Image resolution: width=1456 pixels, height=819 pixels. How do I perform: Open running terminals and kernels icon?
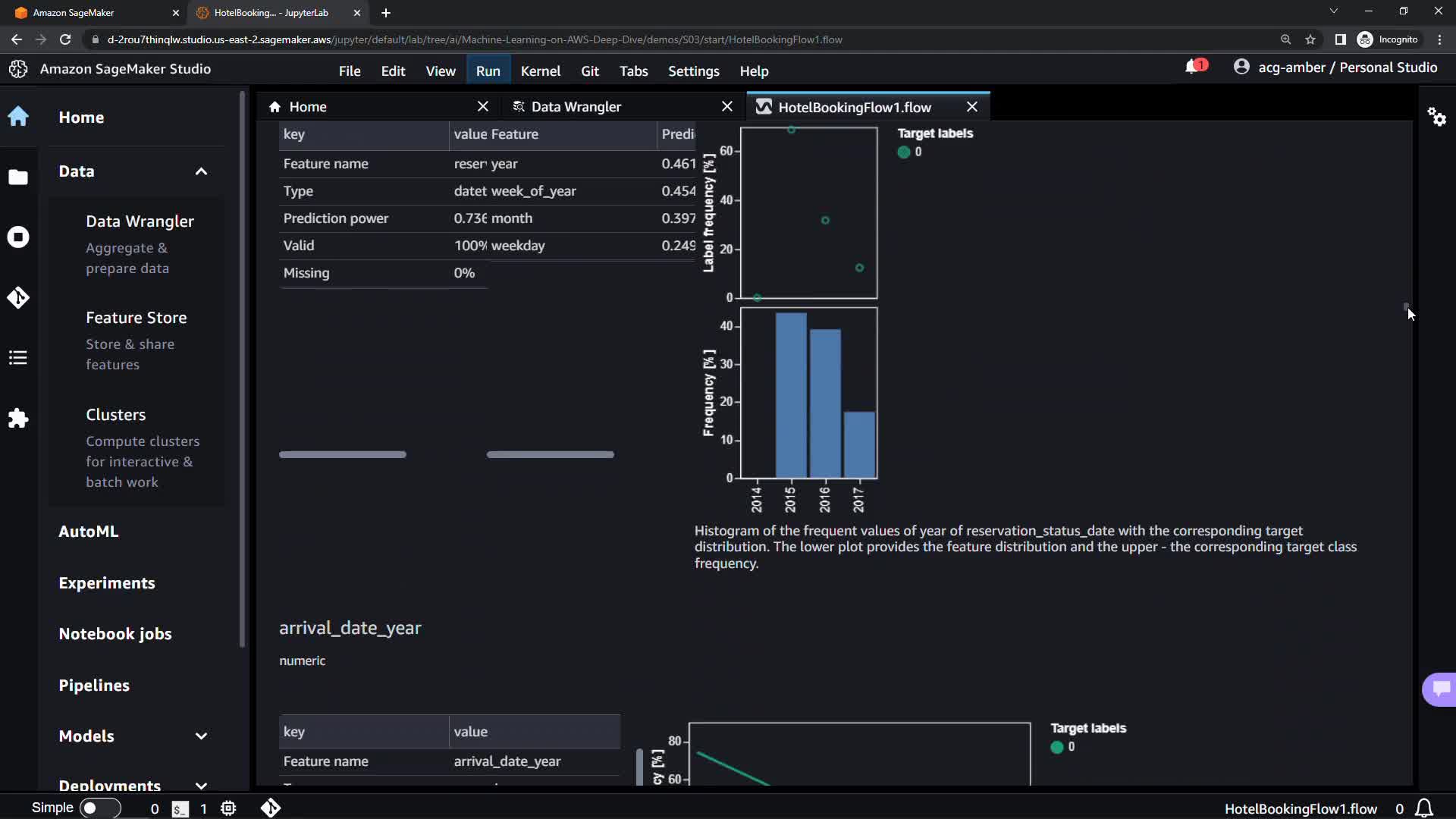pos(18,237)
